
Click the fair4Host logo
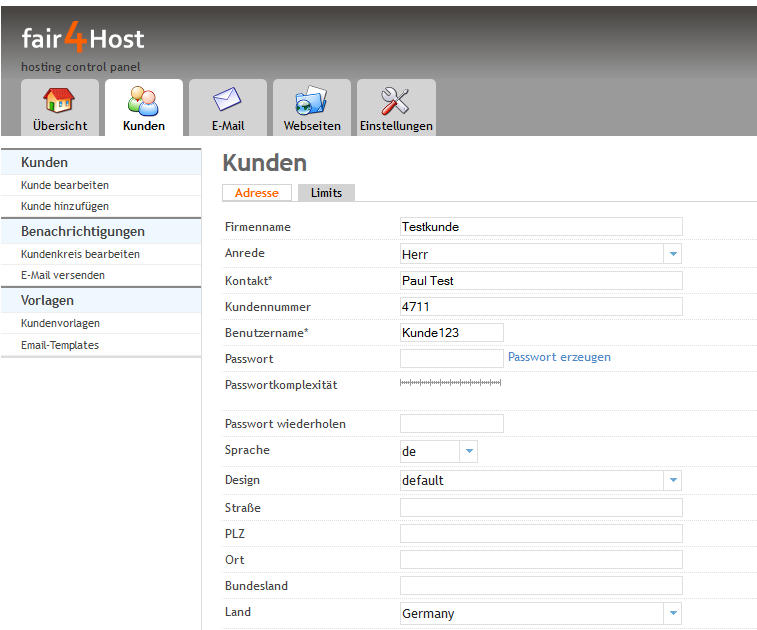[x=83, y=41]
